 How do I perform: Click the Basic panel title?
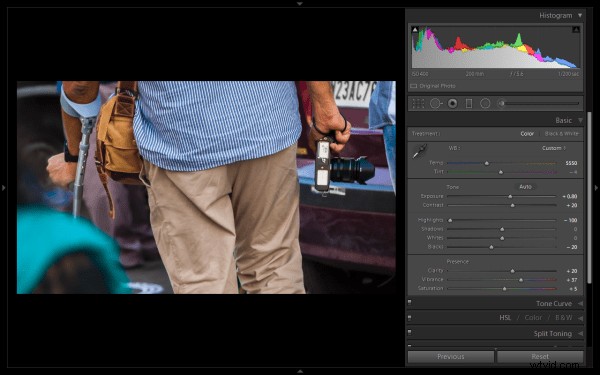[564, 120]
